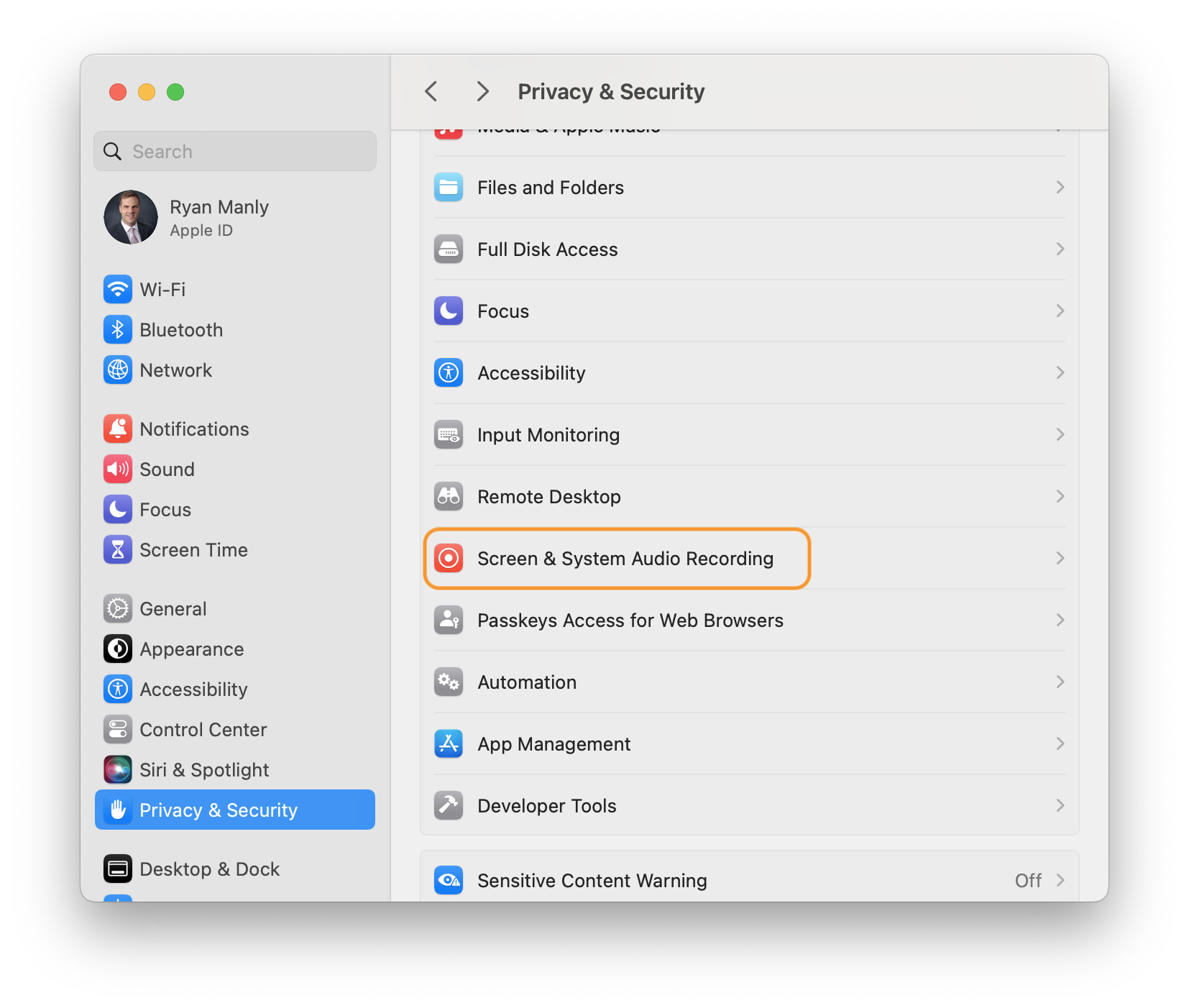Click the Focus moon icon in the privacy list
Screen dimensions: 1189x1008
(449, 311)
